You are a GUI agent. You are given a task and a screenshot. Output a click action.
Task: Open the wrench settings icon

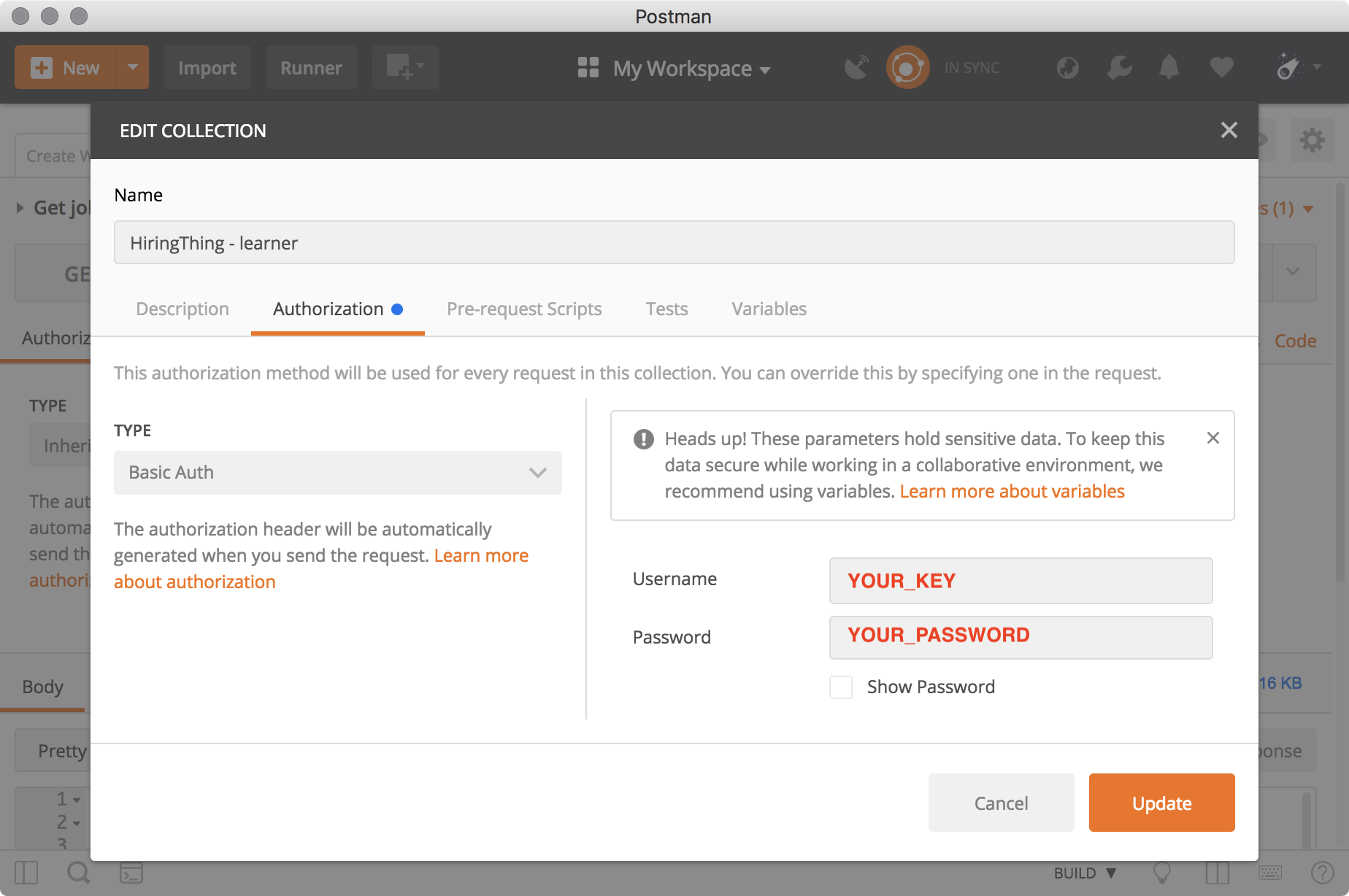tap(1119, 68)
